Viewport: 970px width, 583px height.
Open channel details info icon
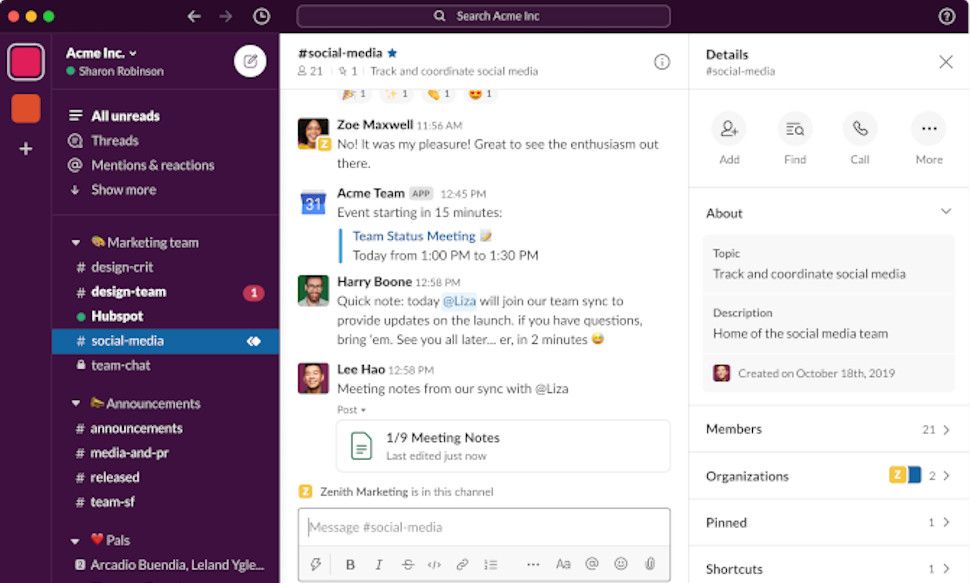coord(662,62)
